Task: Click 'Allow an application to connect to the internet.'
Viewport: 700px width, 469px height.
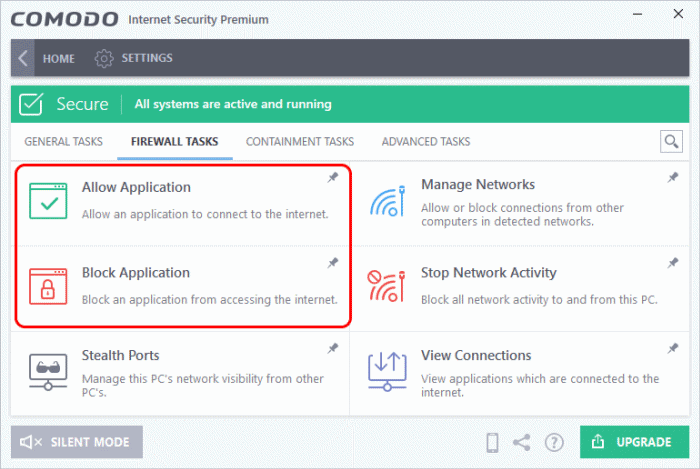Action: click(205, 214)
